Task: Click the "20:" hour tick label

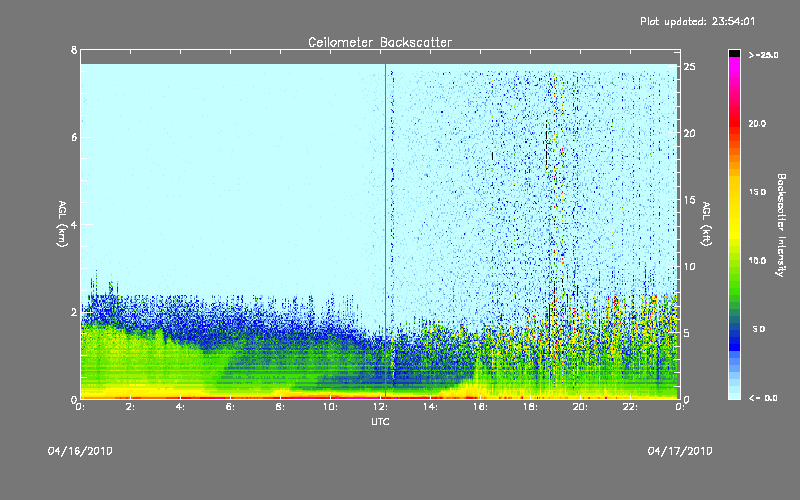Action: tap(581, 407)
